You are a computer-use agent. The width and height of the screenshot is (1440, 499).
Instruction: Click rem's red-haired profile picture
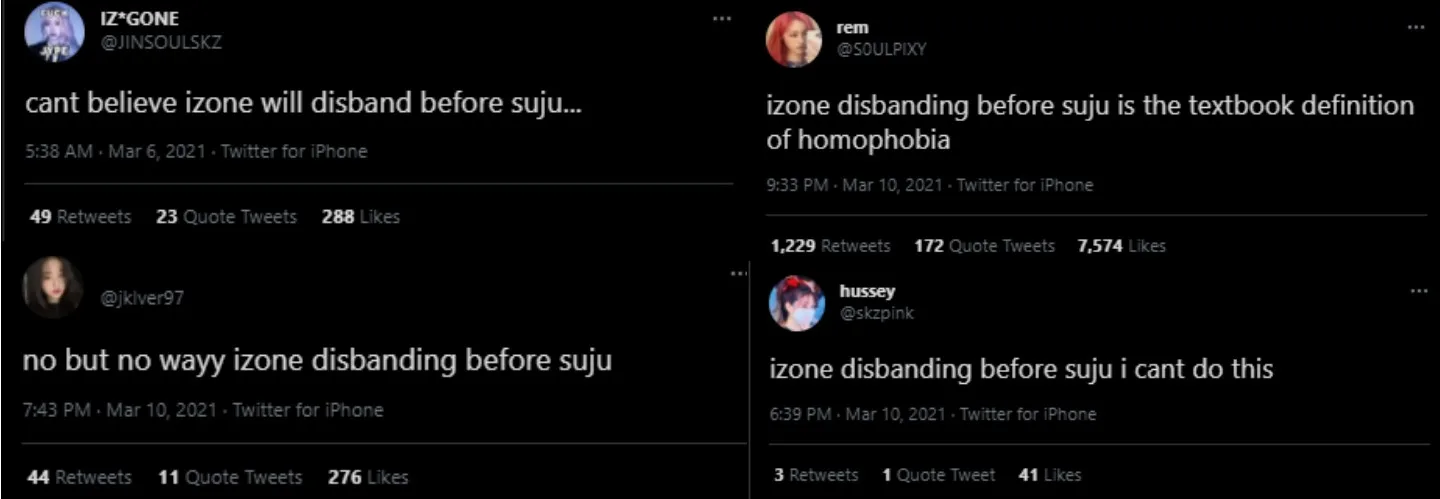[793, 40]
